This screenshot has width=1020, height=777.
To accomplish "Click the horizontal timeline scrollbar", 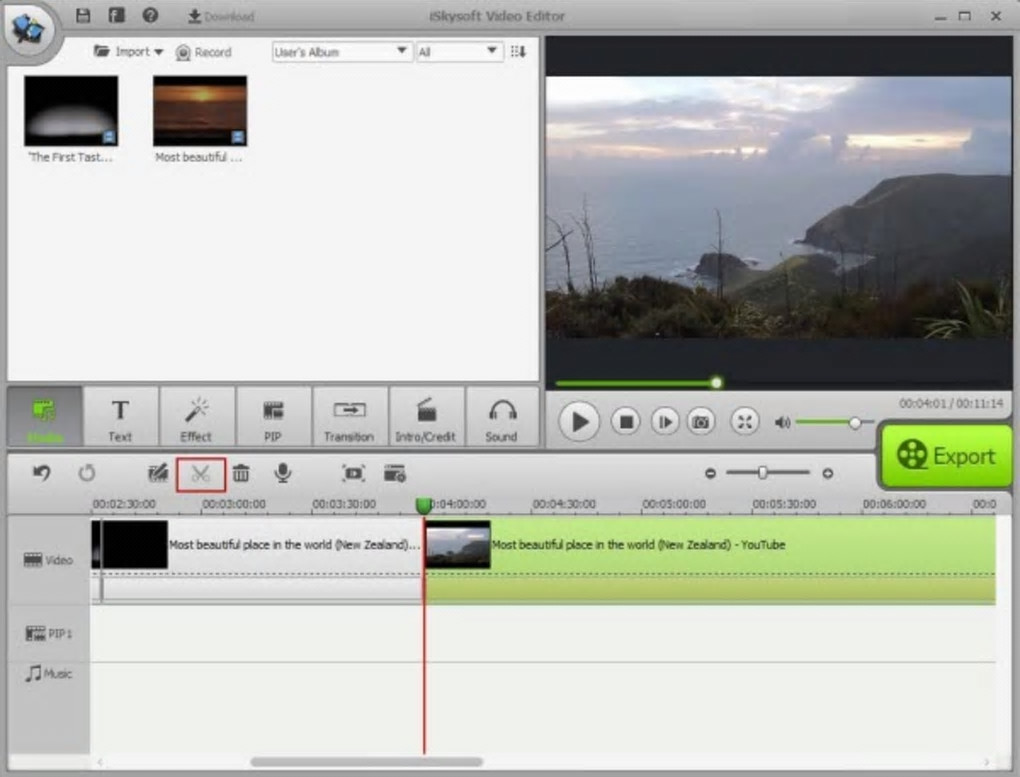I will 366,761.
